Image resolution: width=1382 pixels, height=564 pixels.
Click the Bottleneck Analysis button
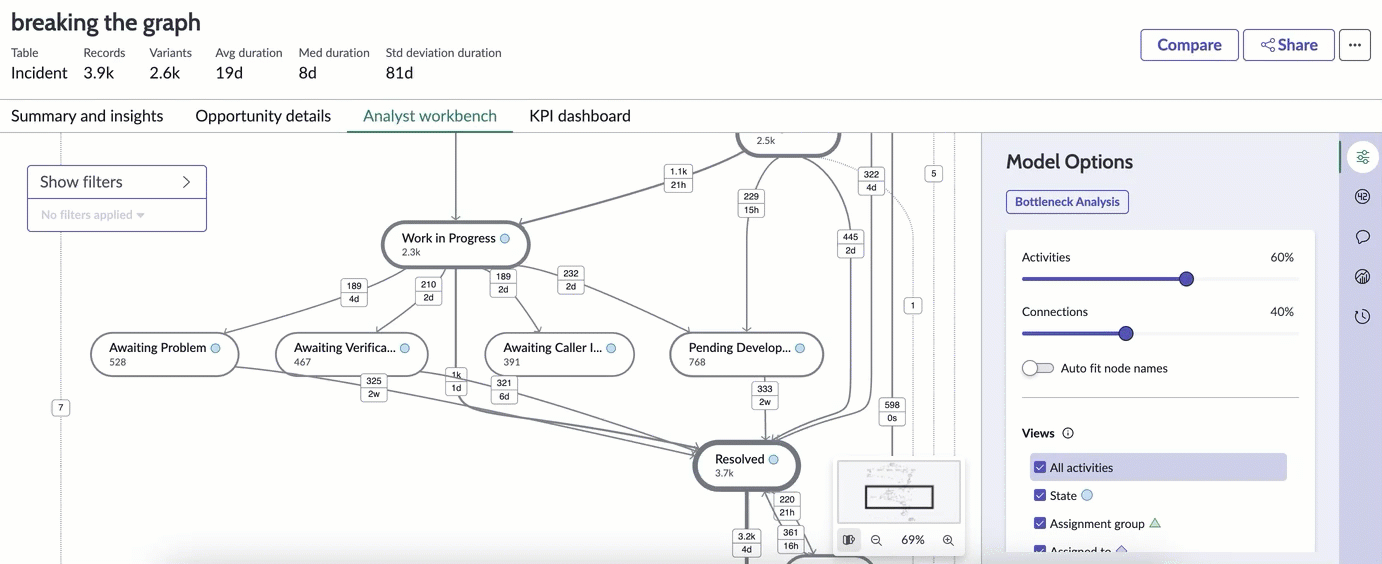click(x=1067, y=202)
